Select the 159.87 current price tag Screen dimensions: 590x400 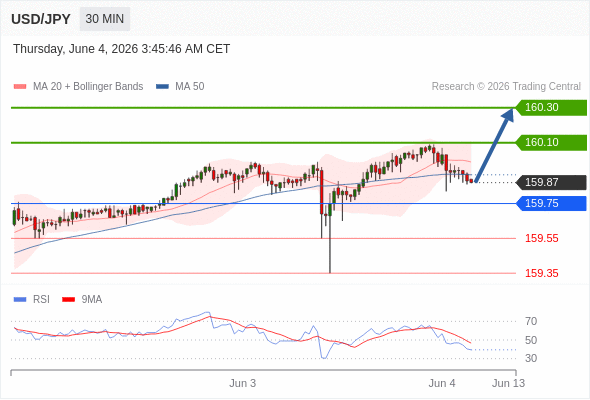[551, 183]
